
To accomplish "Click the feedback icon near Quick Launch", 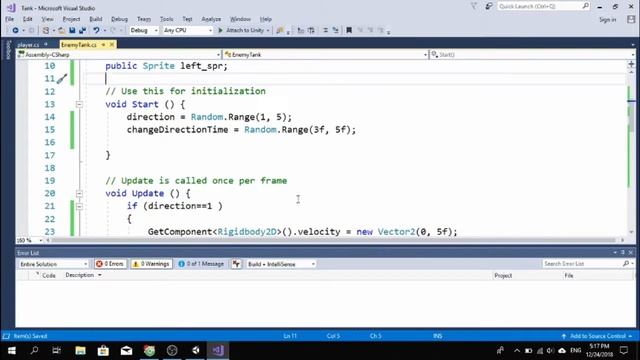I will pyautogui.click(x=489, y=6).
